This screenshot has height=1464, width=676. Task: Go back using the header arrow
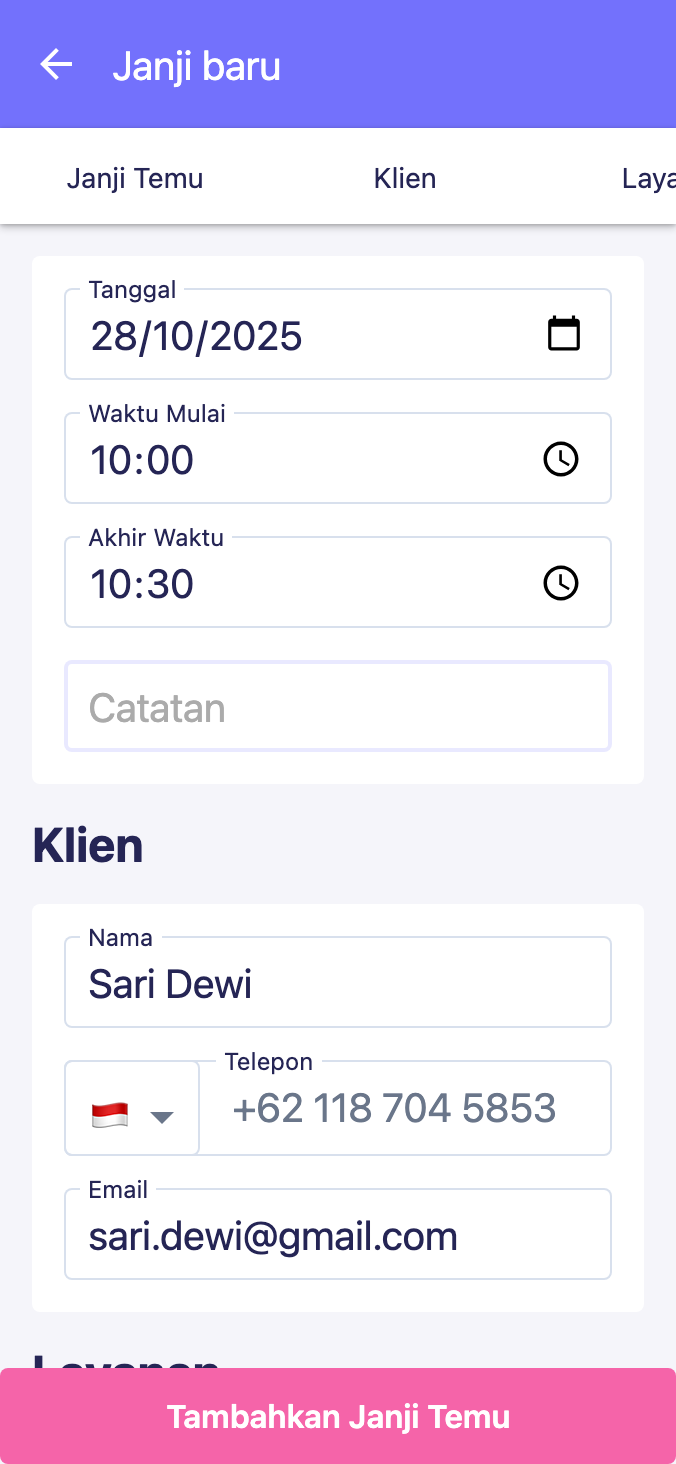pos(56,66)
